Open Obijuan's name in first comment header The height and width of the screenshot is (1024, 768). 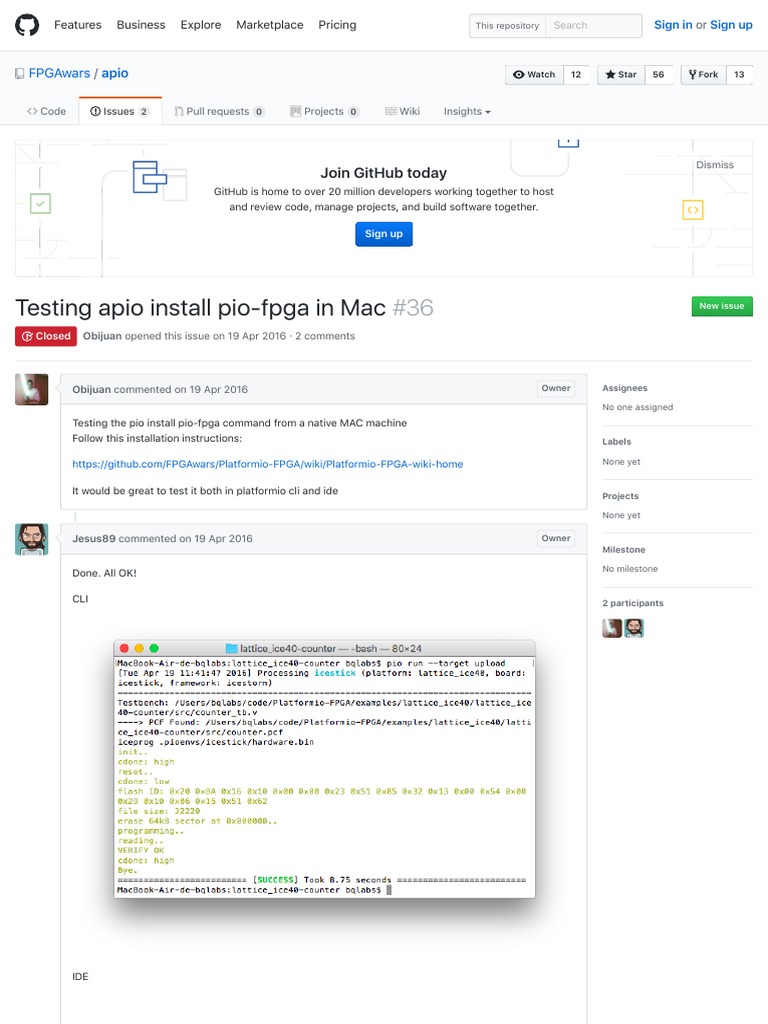(91, 389)
